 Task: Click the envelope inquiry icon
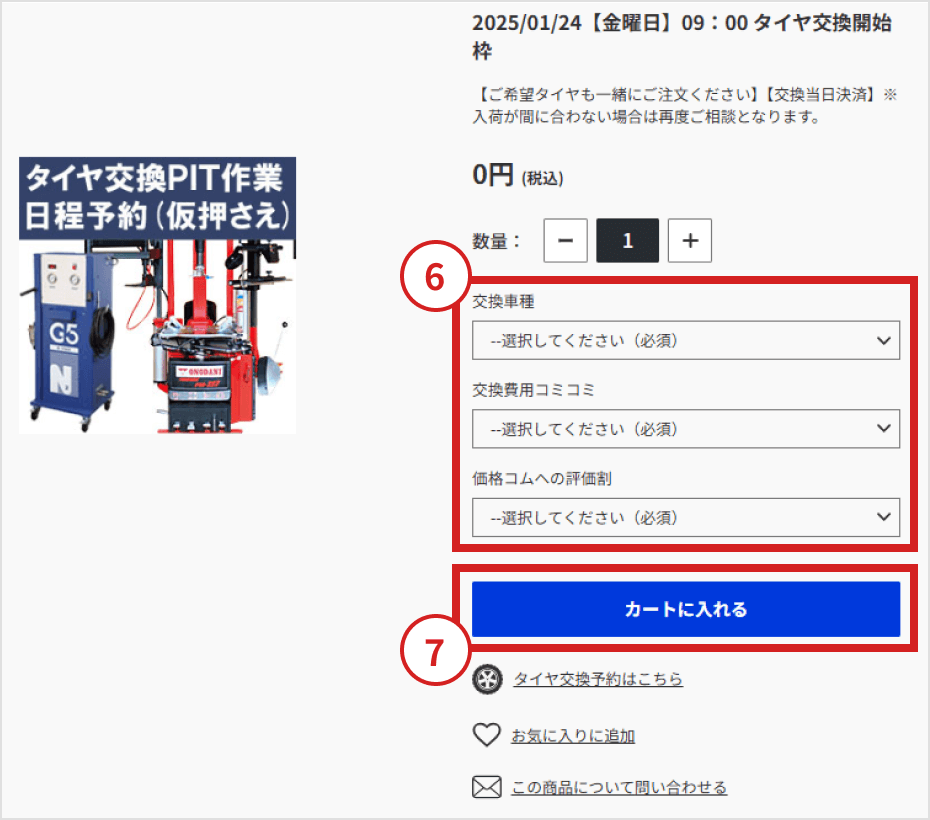coord(487,787)
